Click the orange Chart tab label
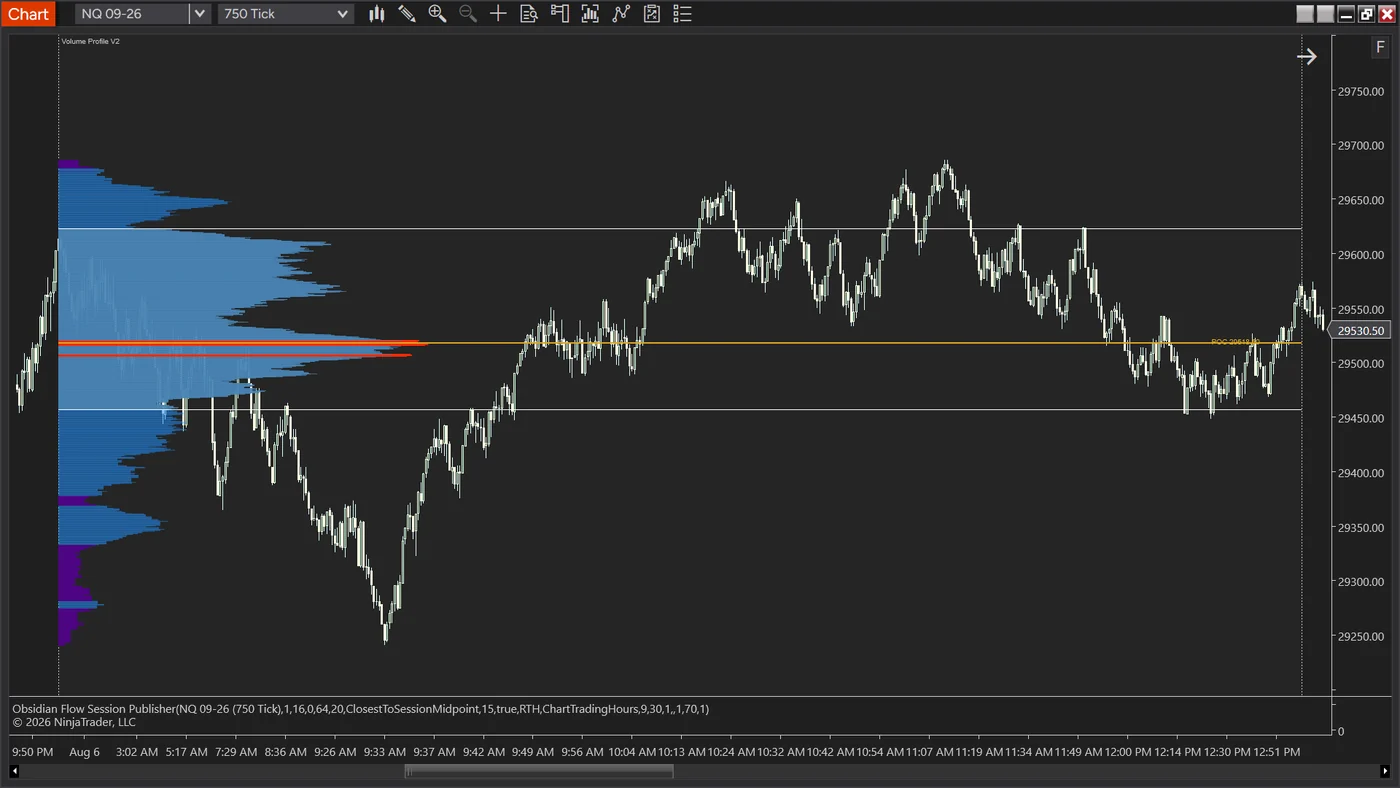 point(28,14)
